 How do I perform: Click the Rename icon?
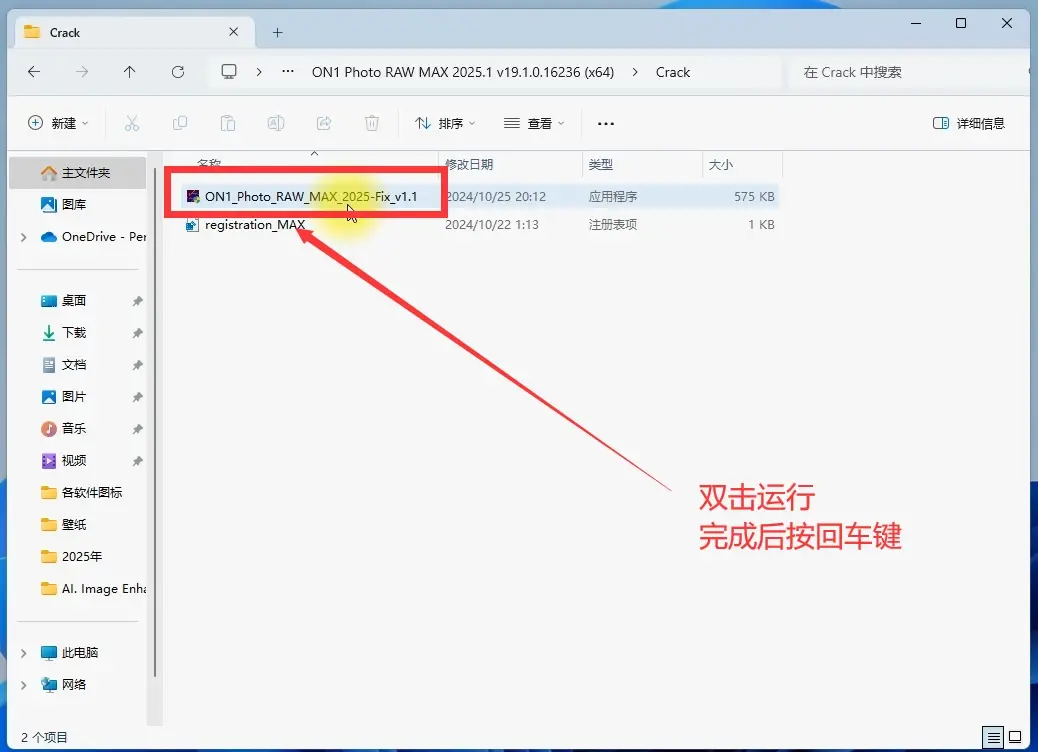[275, 123]
